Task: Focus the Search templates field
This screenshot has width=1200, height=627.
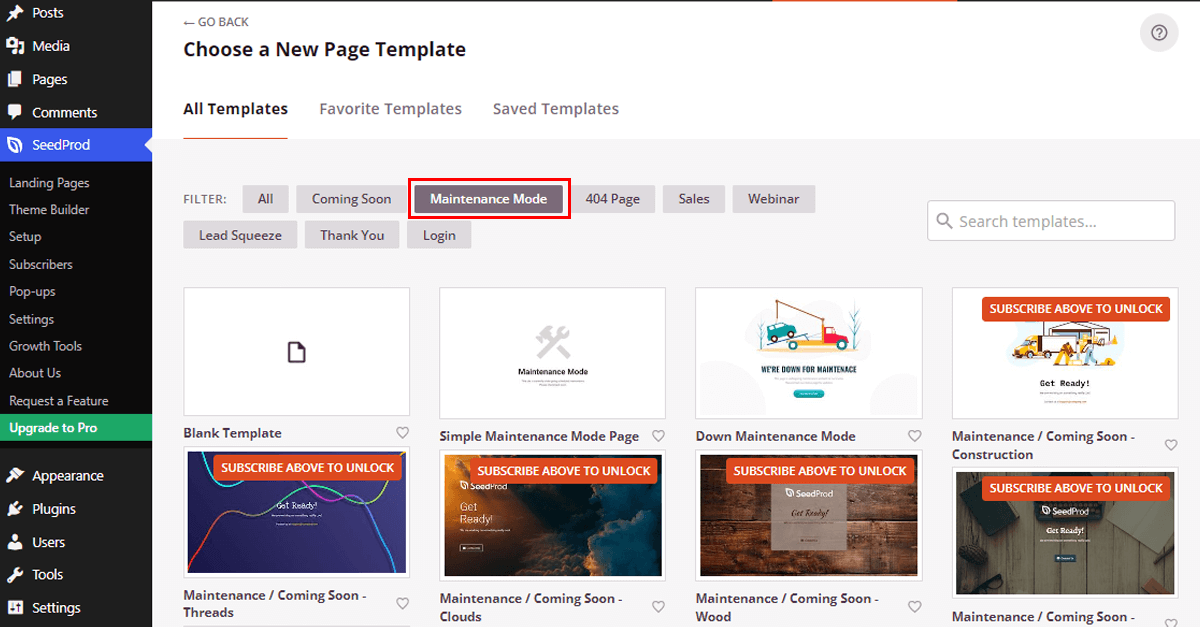Action: click(x=1051, y=221)
